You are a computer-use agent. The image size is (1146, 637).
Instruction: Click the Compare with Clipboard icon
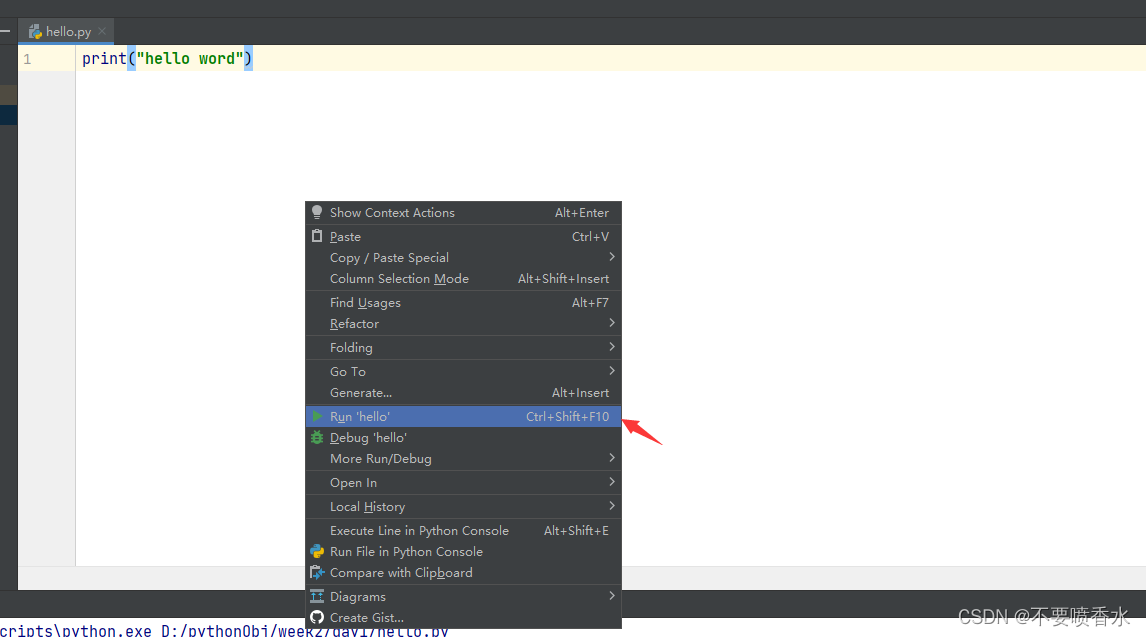click(x=317, y=572)
